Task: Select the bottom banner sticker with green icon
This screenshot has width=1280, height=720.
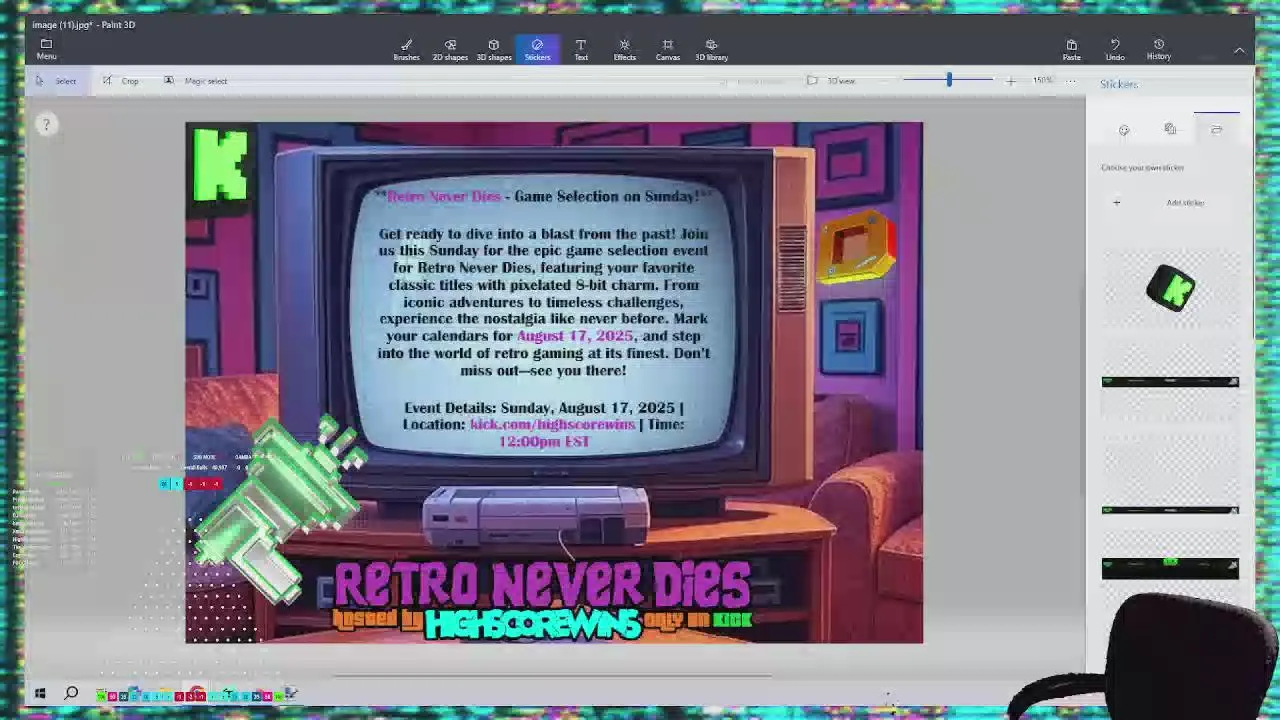Action: click(1170, 568)
